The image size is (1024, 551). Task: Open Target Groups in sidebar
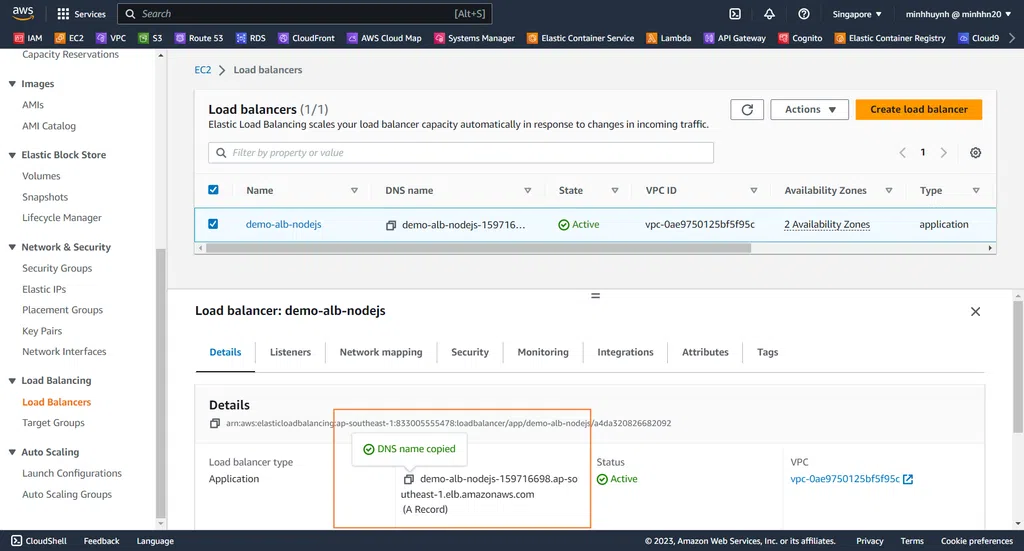53,422
